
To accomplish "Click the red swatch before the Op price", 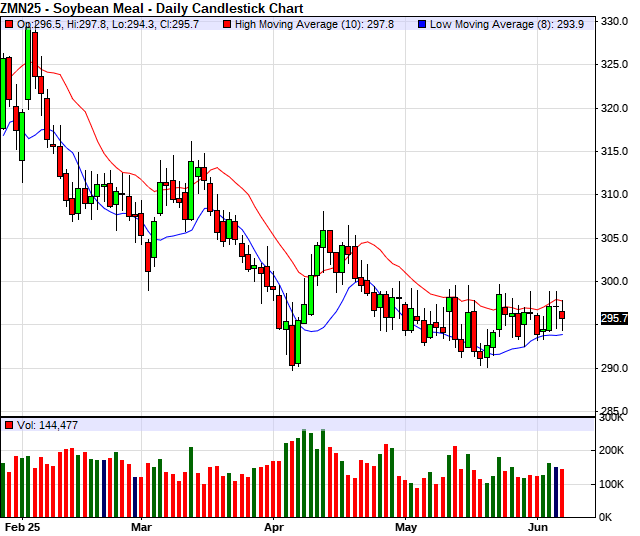I will click(9, 23).
